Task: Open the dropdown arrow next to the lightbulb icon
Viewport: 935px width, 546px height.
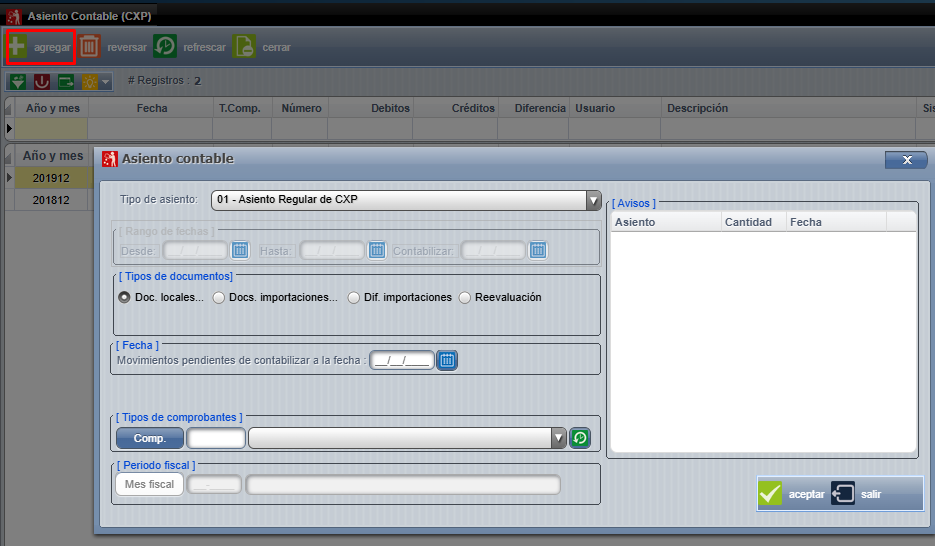Action: coord(106,82)
